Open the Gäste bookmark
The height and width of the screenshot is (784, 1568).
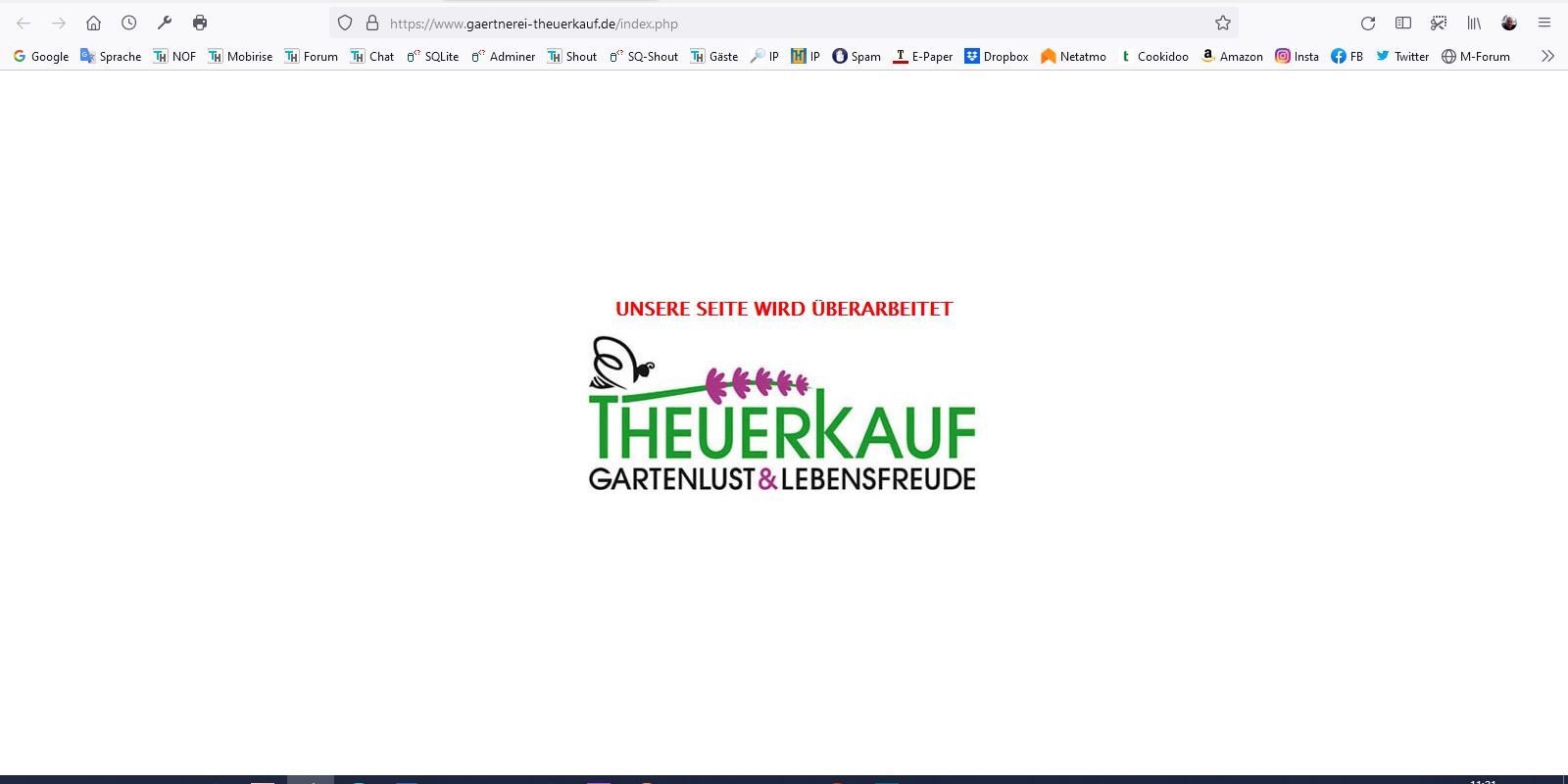click(x=714, y=56)
